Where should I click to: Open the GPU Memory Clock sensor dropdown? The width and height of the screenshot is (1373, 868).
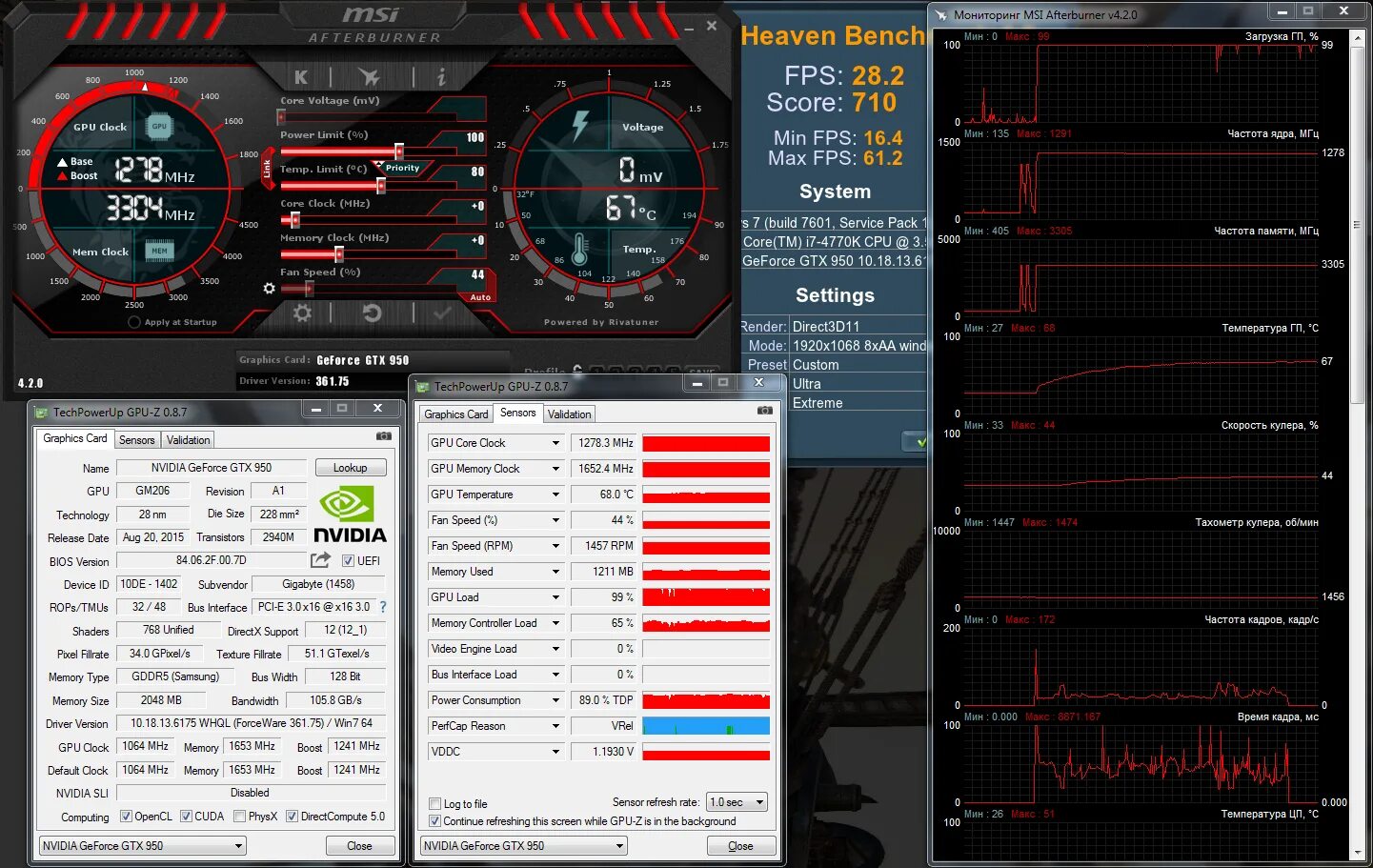(556, 469)
